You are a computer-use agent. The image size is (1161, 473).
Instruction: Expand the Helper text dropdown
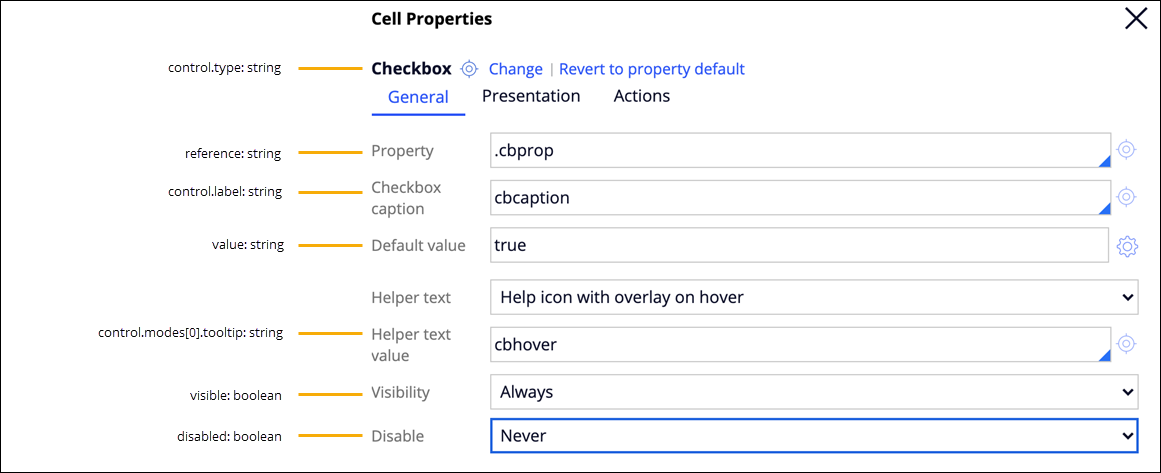point(814,297)
